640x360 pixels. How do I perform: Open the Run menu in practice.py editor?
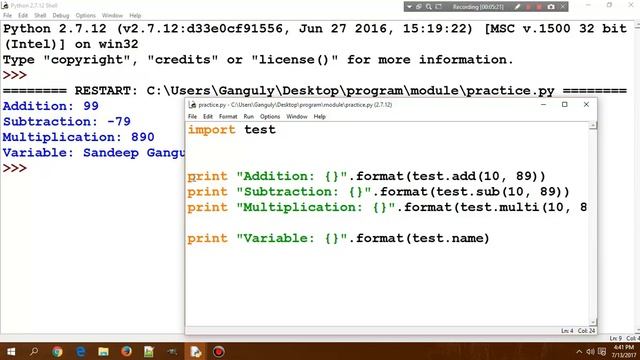(x=249, y=117)
